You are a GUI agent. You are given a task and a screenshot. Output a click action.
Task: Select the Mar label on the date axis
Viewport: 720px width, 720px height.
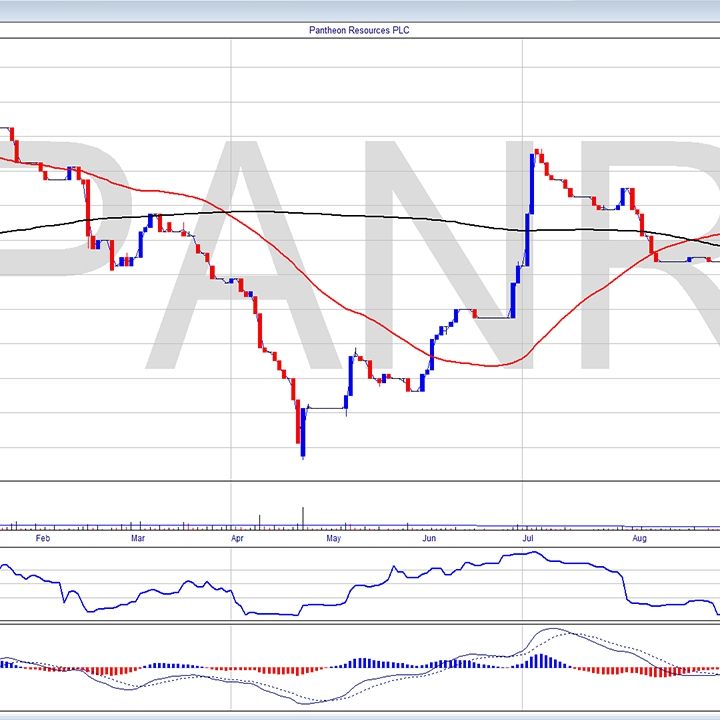pos(139,538)
